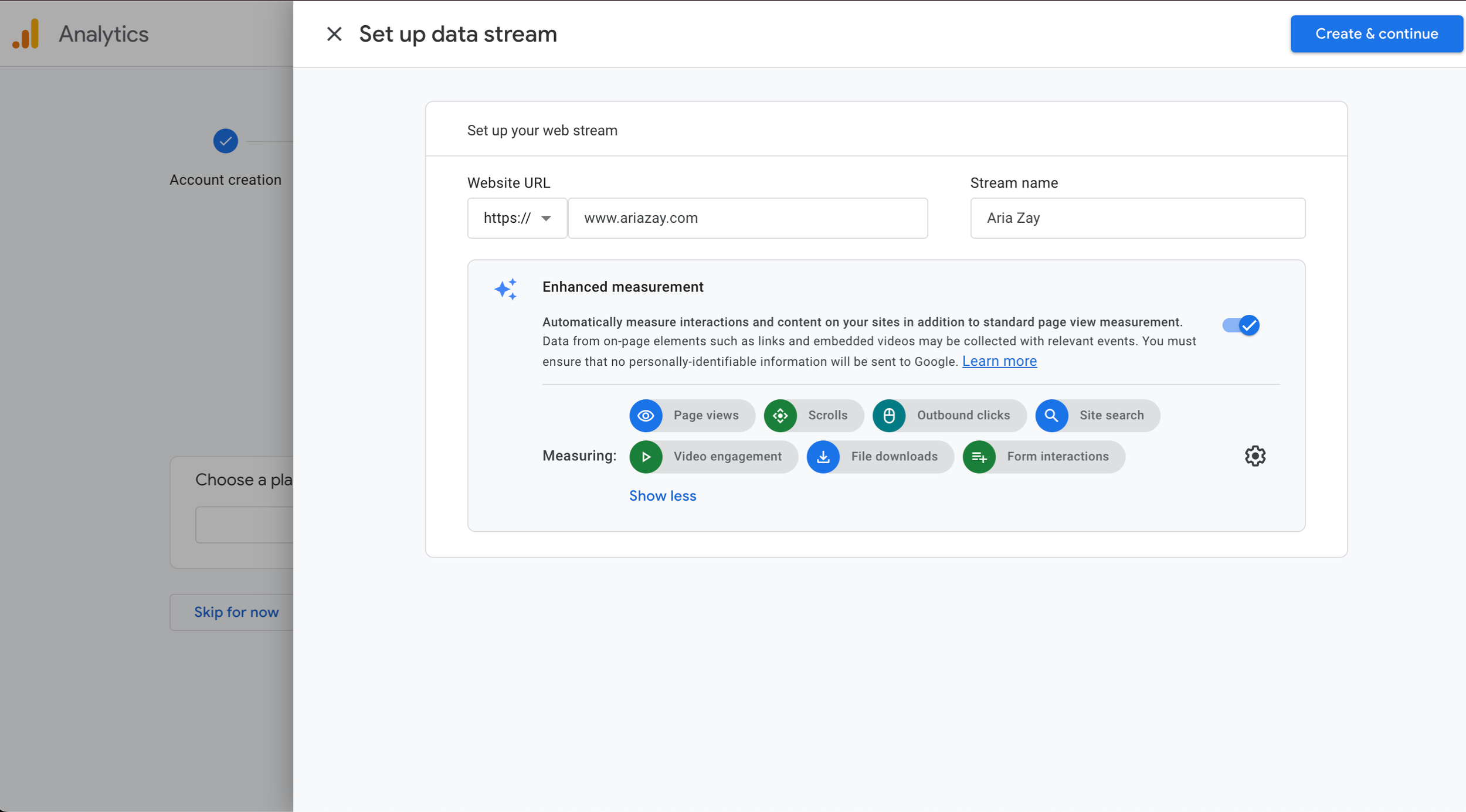Click the Stream name input field

[1137, 218]
